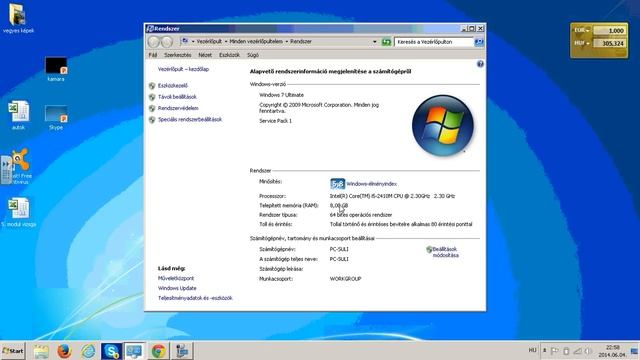This screenshot has height=360, width=640.
Task: Launch Firefox from the taskbar
Action: pos(64,351)
